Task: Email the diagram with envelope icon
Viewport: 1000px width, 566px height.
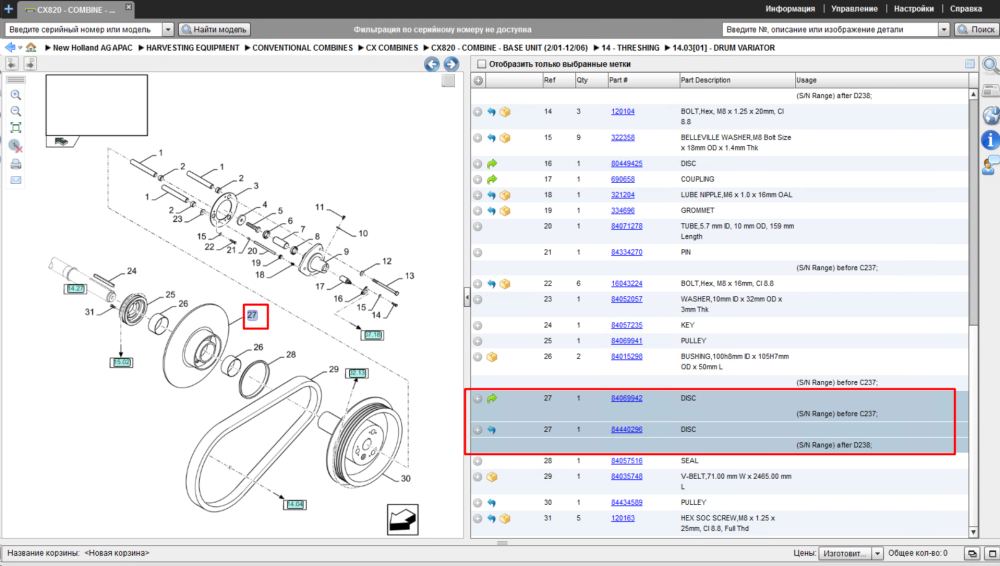Action: tap(16, 180)
